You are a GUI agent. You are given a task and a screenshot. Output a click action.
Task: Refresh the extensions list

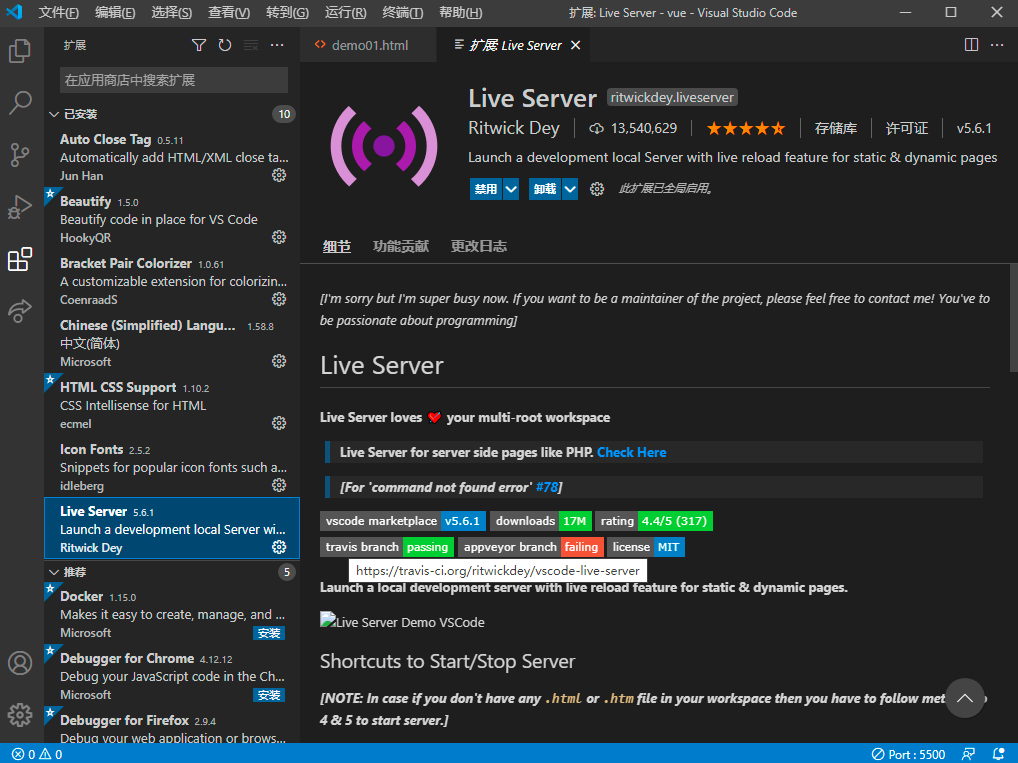(x=225, y=45)
